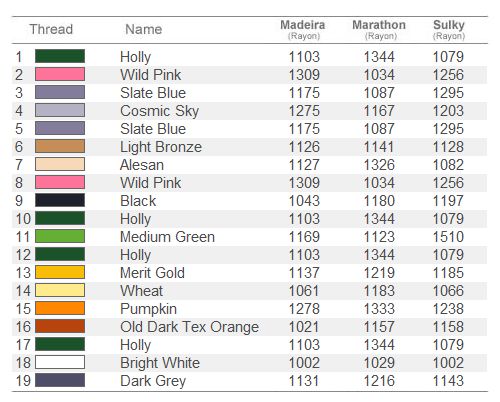Screen dimensions: 500x402
Task: Click Madeira code 1278 for Pumpkin
Action: (304, 309)
